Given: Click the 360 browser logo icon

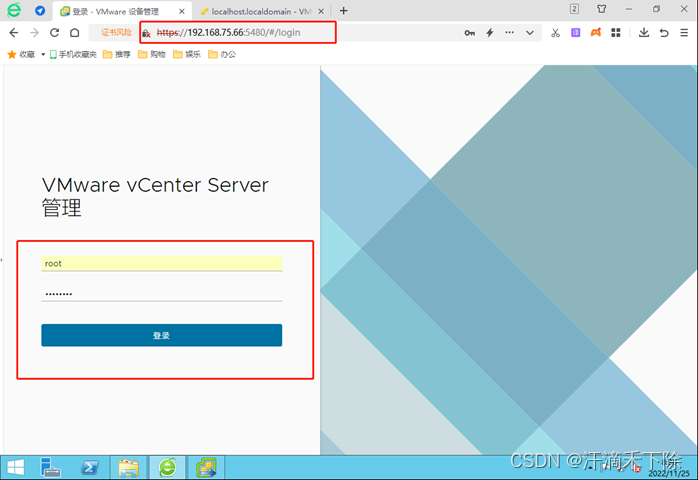Looking at the screenshot, I should coord(14,10).
